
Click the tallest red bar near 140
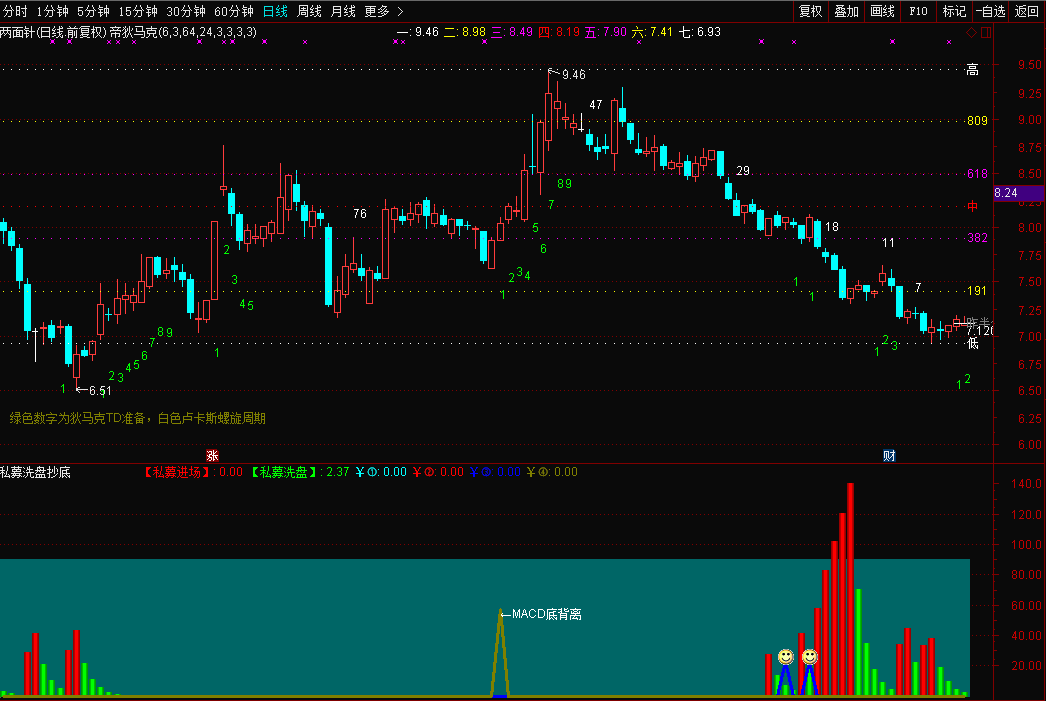click(x=851, y=590)
